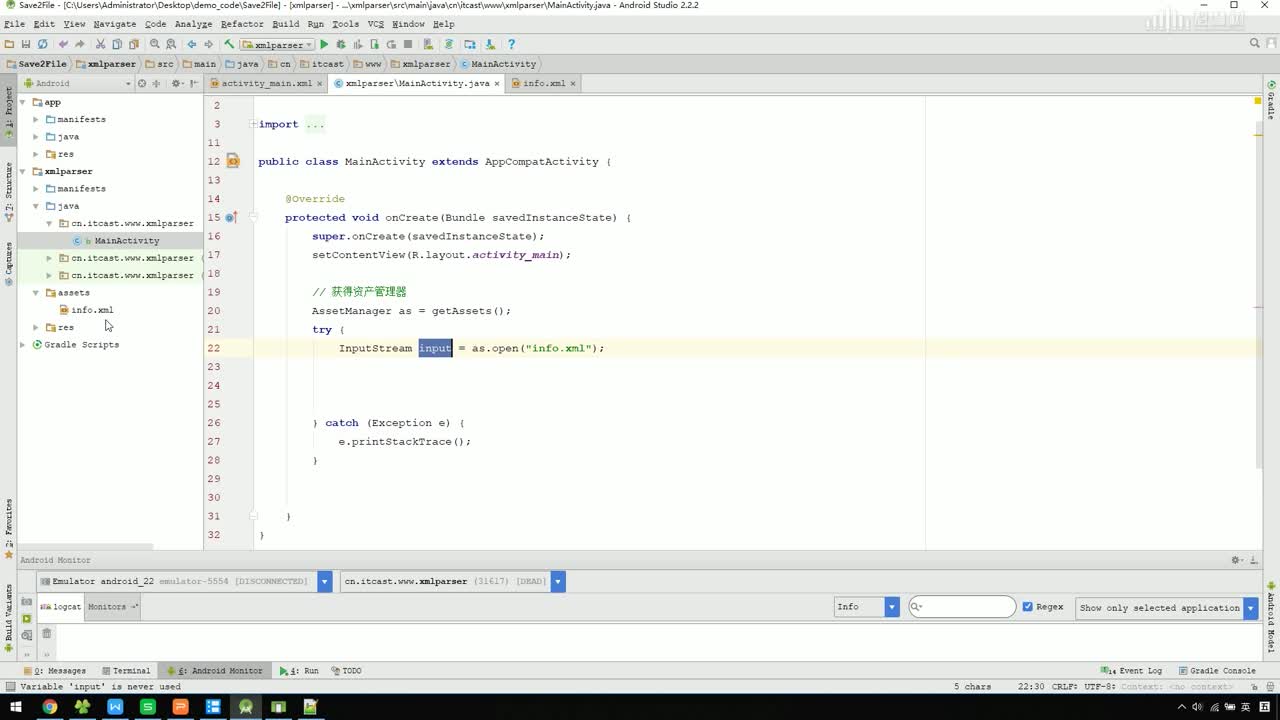Select MainActivity in the project tree
The image size is (1280, 720).
pos(126,240)
